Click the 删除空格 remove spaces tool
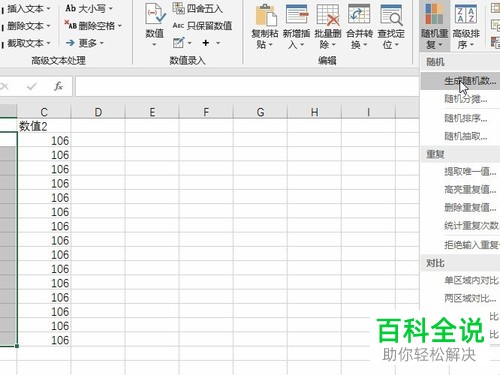 [89, 26]
